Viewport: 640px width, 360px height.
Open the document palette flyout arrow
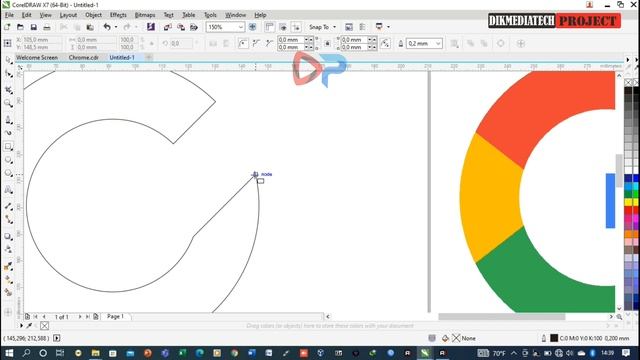click(x=21, y=326)
